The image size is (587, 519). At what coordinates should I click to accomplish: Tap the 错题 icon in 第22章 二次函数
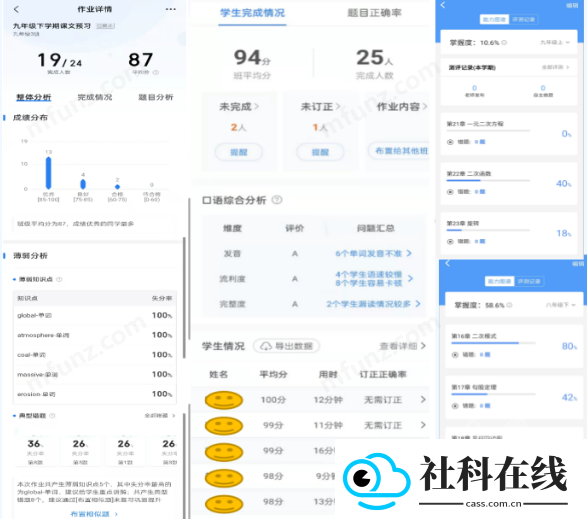point(450,192)
